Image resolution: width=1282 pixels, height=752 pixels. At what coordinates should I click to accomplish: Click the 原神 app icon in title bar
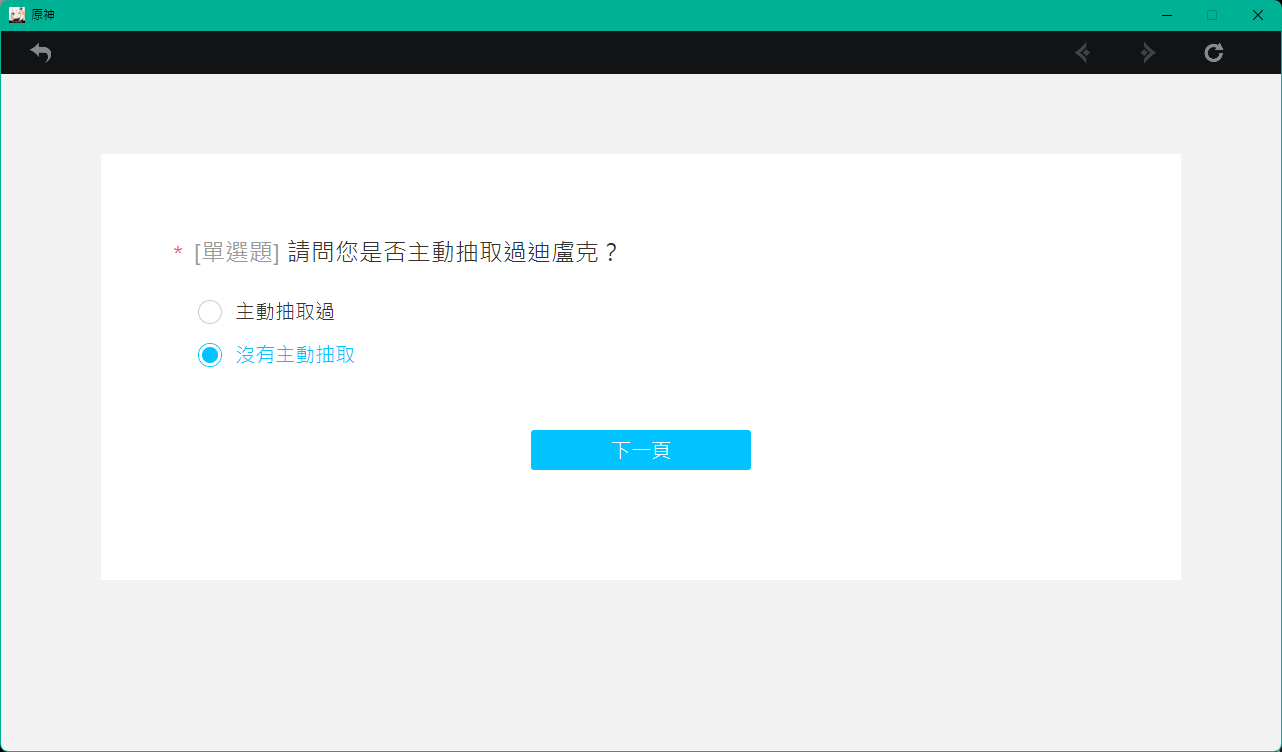[17, 15]
